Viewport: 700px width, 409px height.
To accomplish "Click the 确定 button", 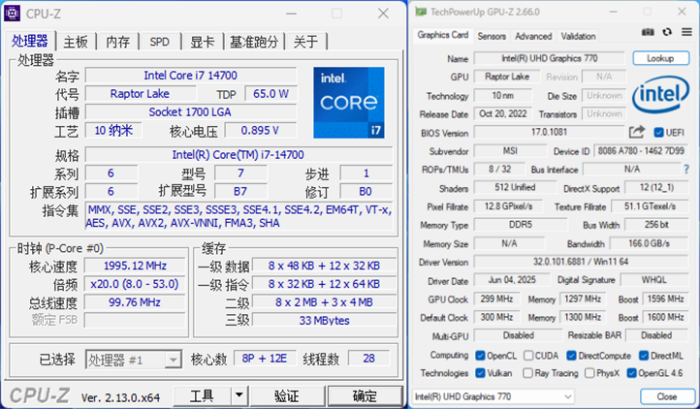I will click(x=365, y=395).
